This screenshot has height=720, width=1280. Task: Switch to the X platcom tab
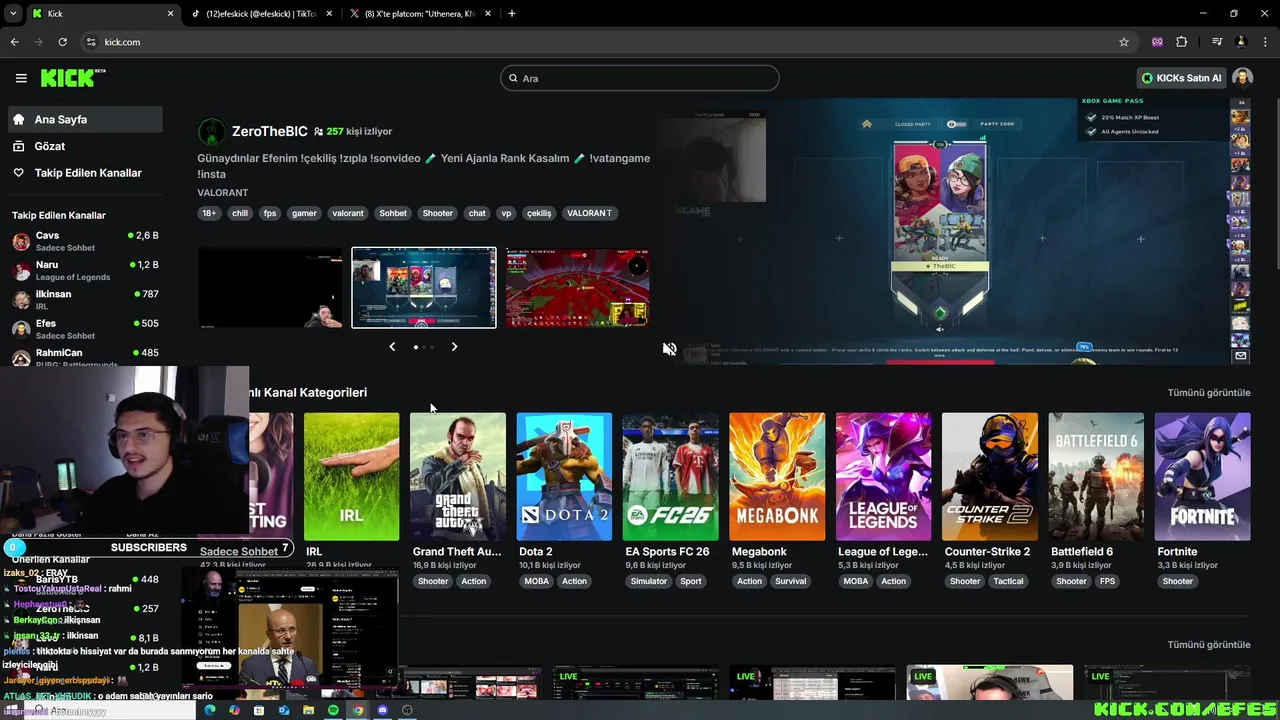[x=420, y=14]
